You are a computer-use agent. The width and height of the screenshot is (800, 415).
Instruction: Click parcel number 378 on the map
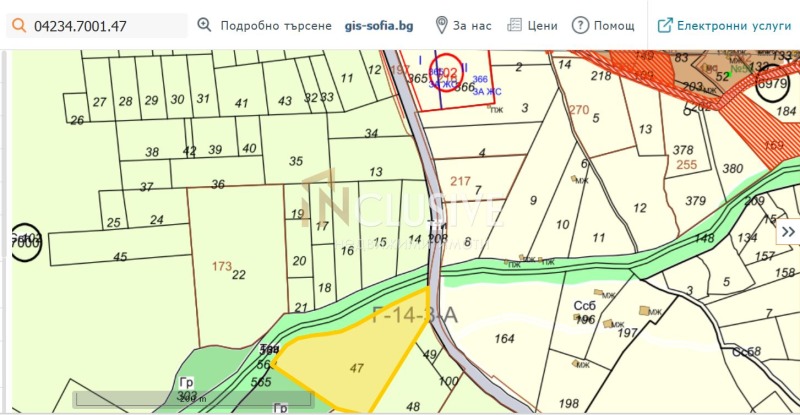683,150
